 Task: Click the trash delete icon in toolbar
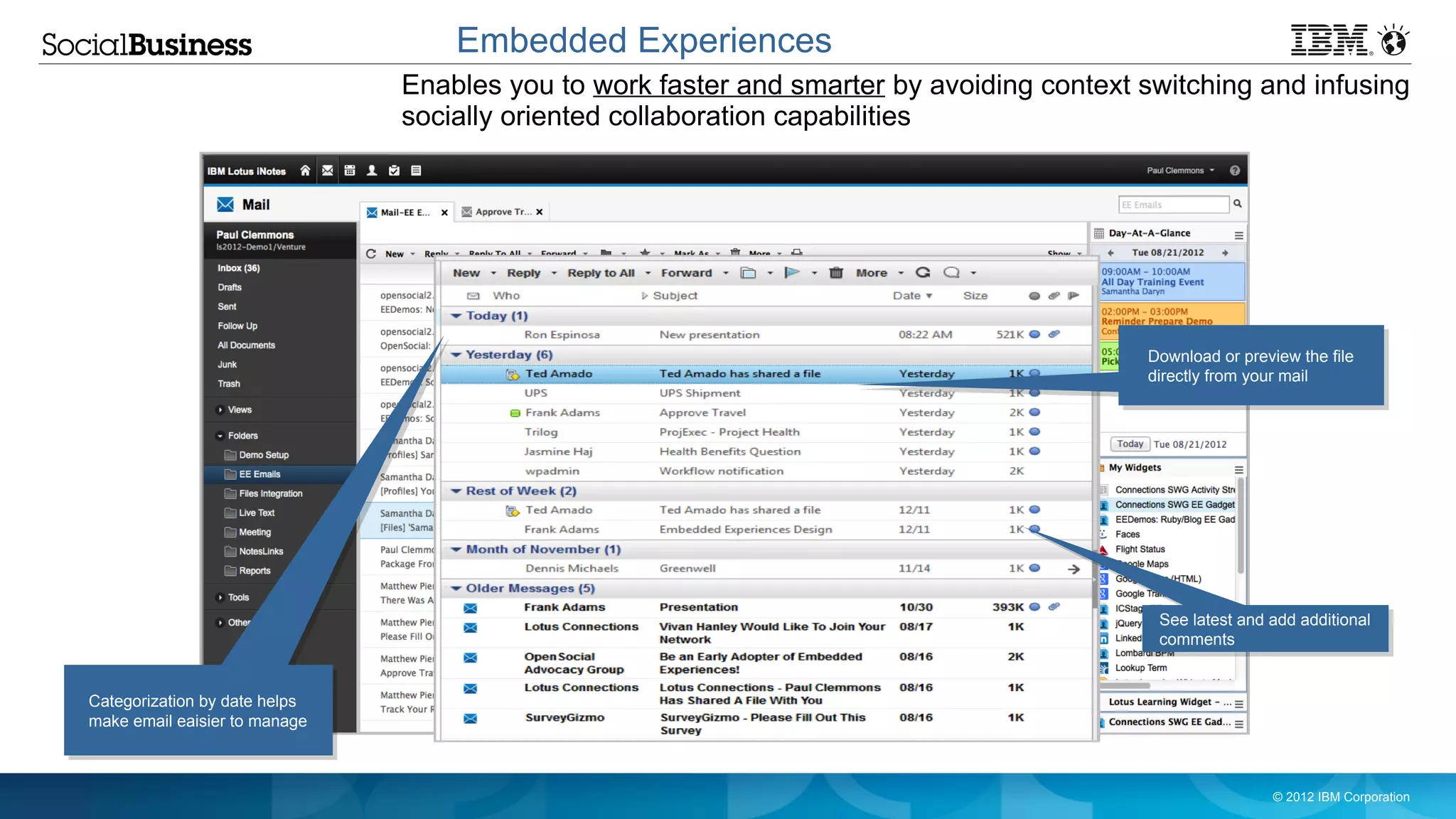(x=836, y=273)
